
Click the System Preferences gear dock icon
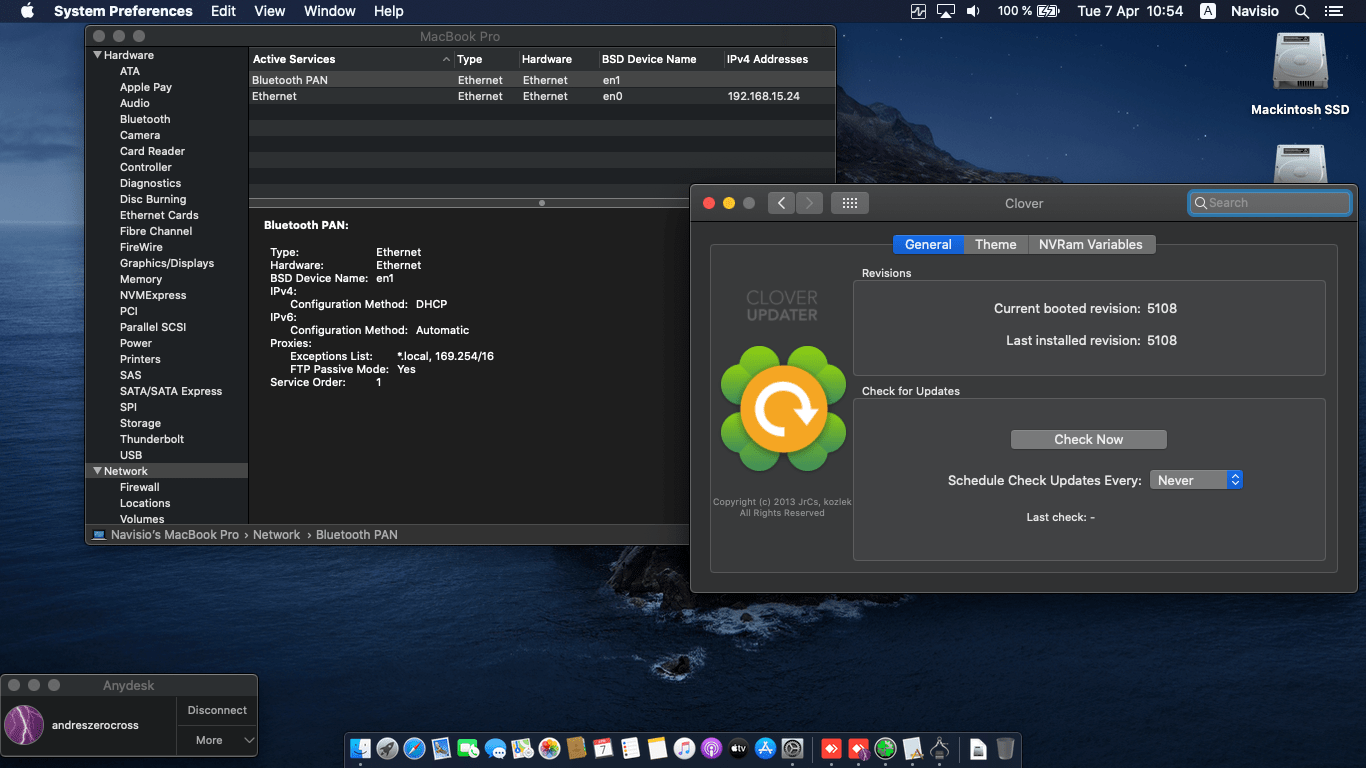793,748
